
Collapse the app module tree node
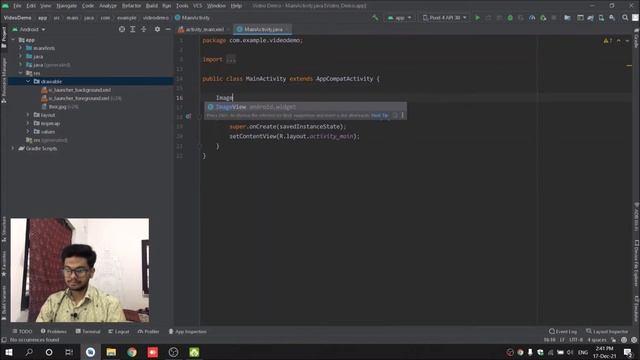[x=13, y=40]
